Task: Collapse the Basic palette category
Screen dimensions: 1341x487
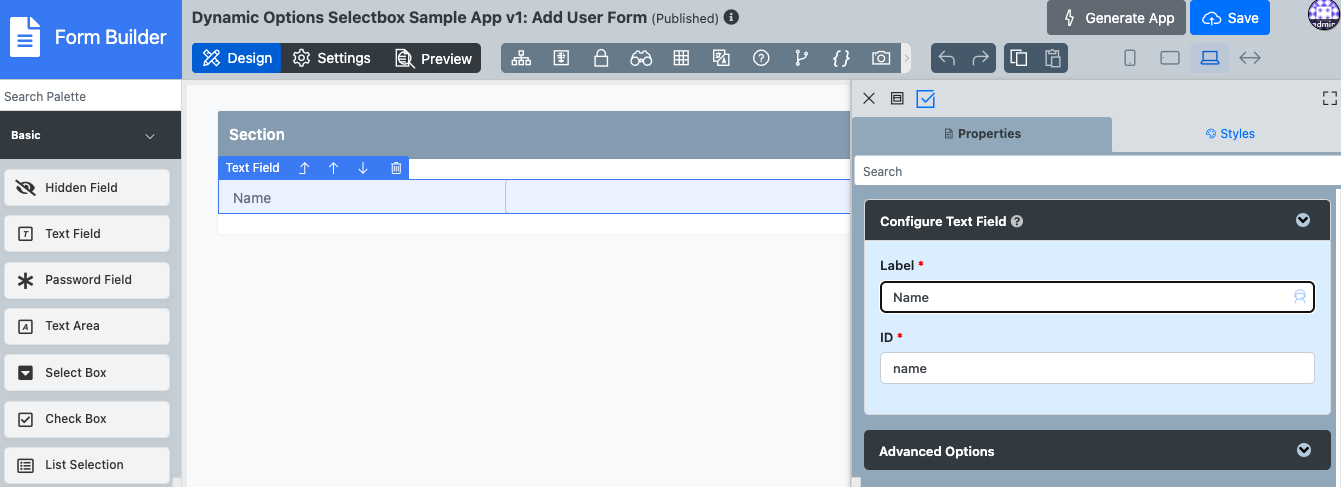Action: point(150,136)
